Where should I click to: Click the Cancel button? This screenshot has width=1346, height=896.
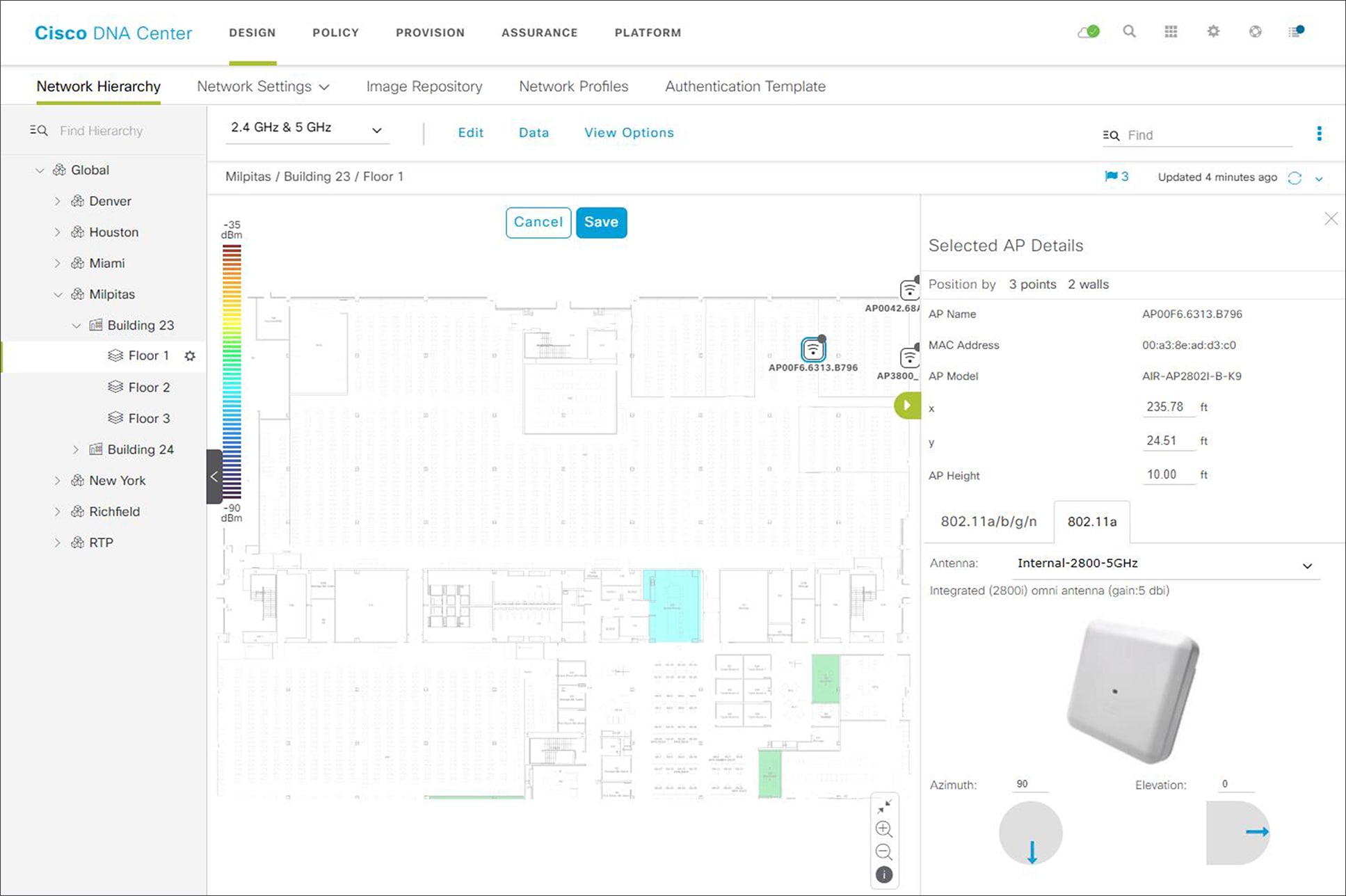pos(538,223)
